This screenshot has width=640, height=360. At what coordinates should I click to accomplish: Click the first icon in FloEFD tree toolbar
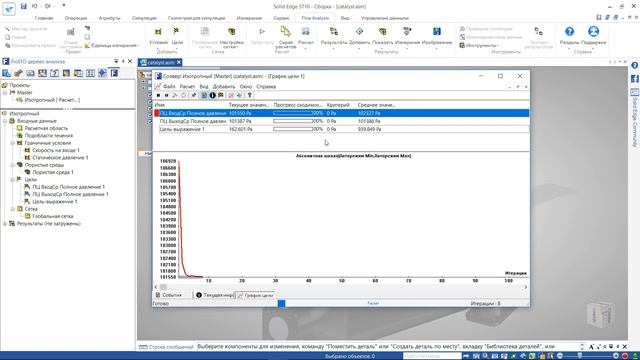(x=7, y=73)
